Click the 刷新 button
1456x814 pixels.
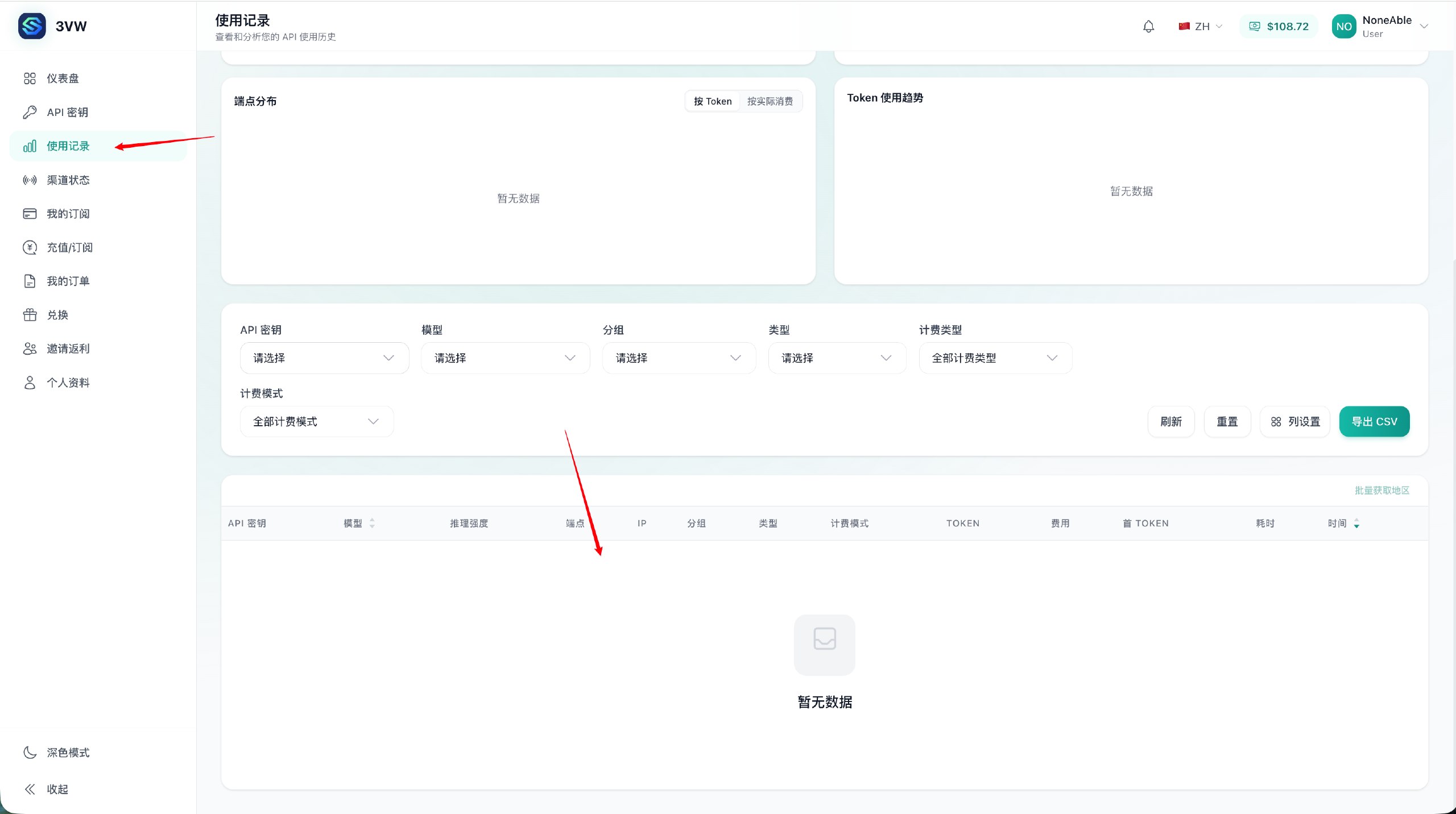[x=1171, y=422]
